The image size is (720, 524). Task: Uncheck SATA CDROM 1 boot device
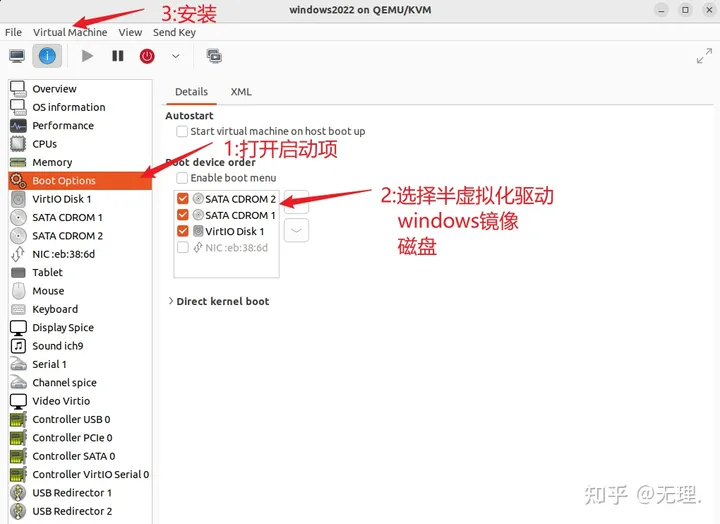[183, 214]
